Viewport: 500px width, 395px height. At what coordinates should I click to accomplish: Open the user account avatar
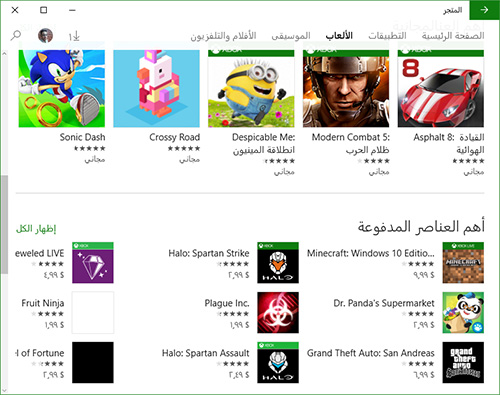point(45,35)
